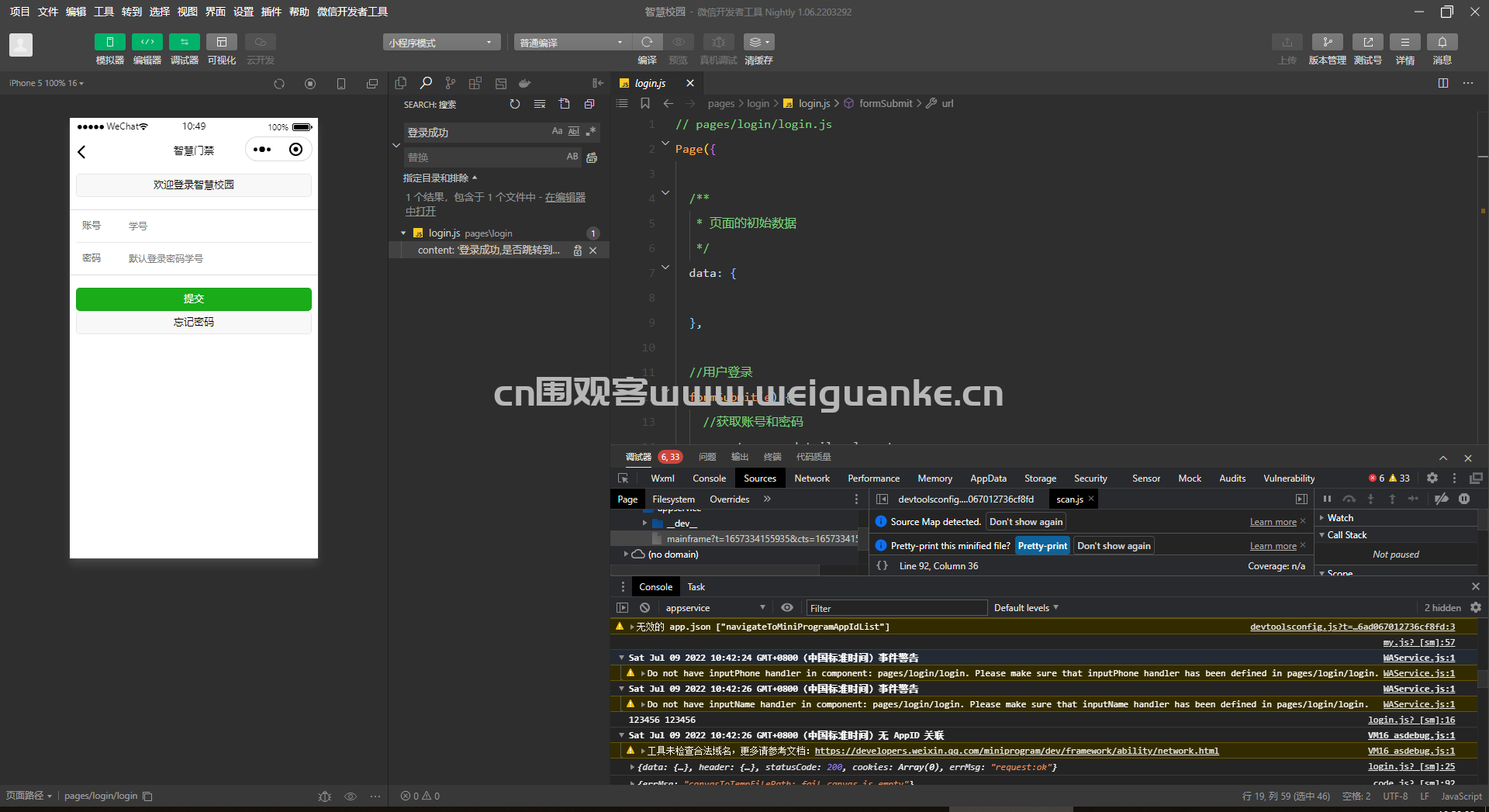Click the compile refresh icon

[647, 42]
